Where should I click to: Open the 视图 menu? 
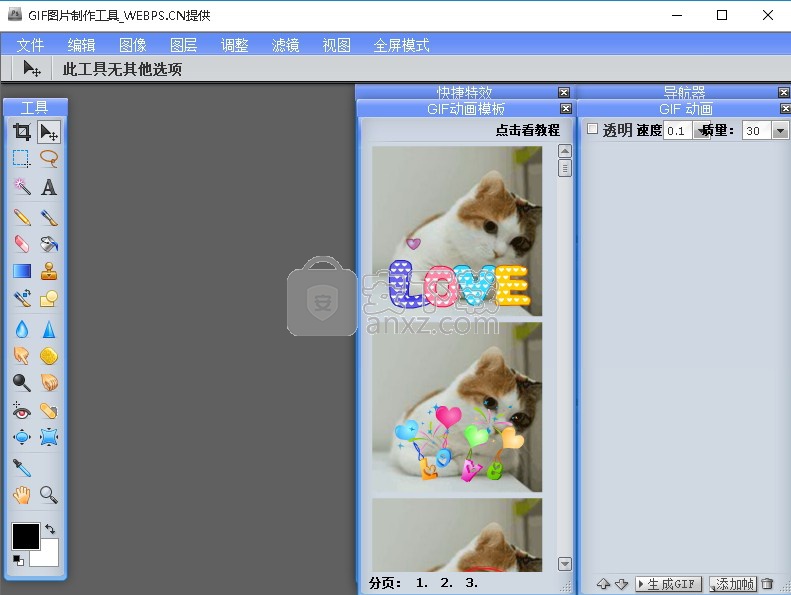(336, 45)
